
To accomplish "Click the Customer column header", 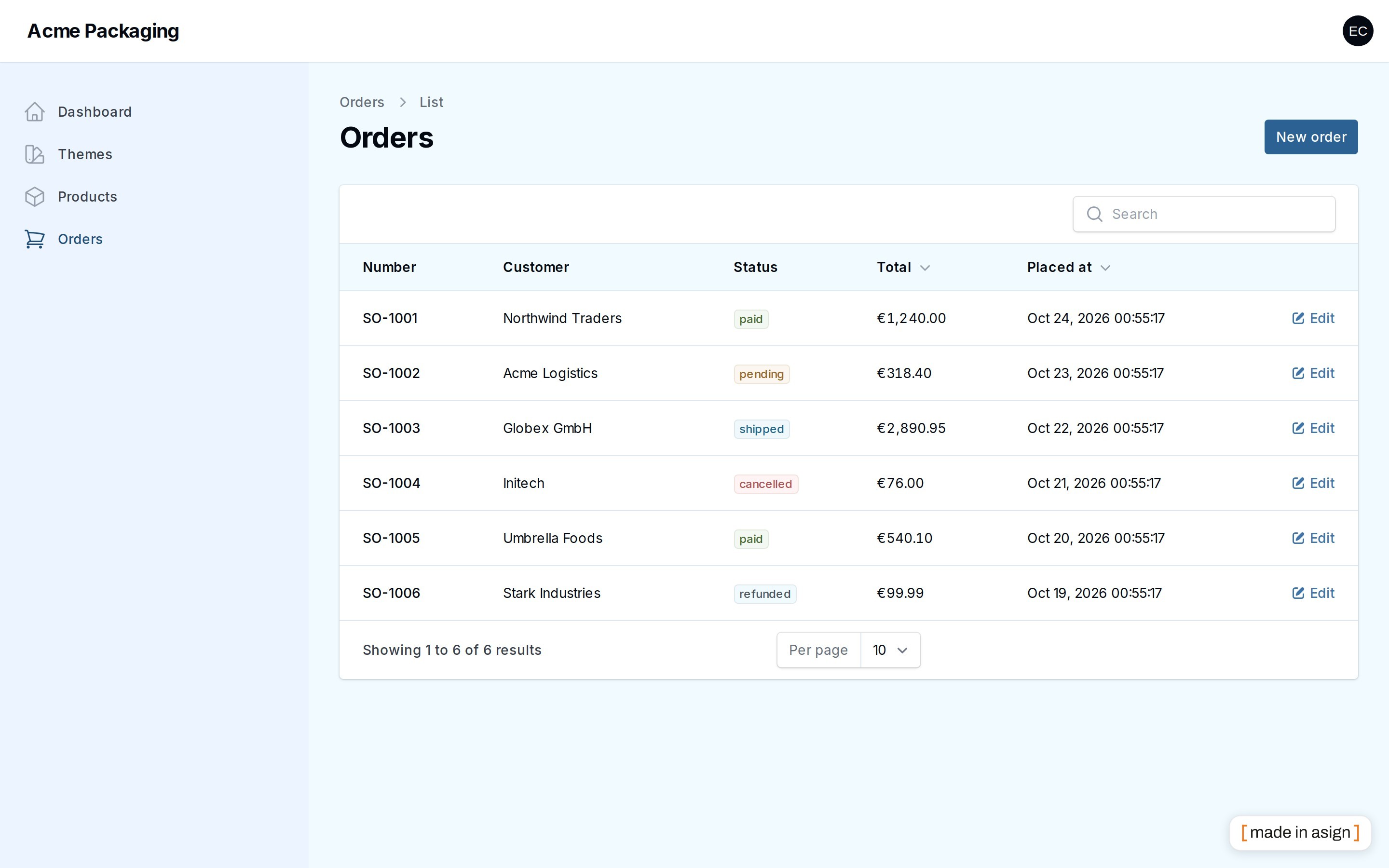I will click(536, 268).
